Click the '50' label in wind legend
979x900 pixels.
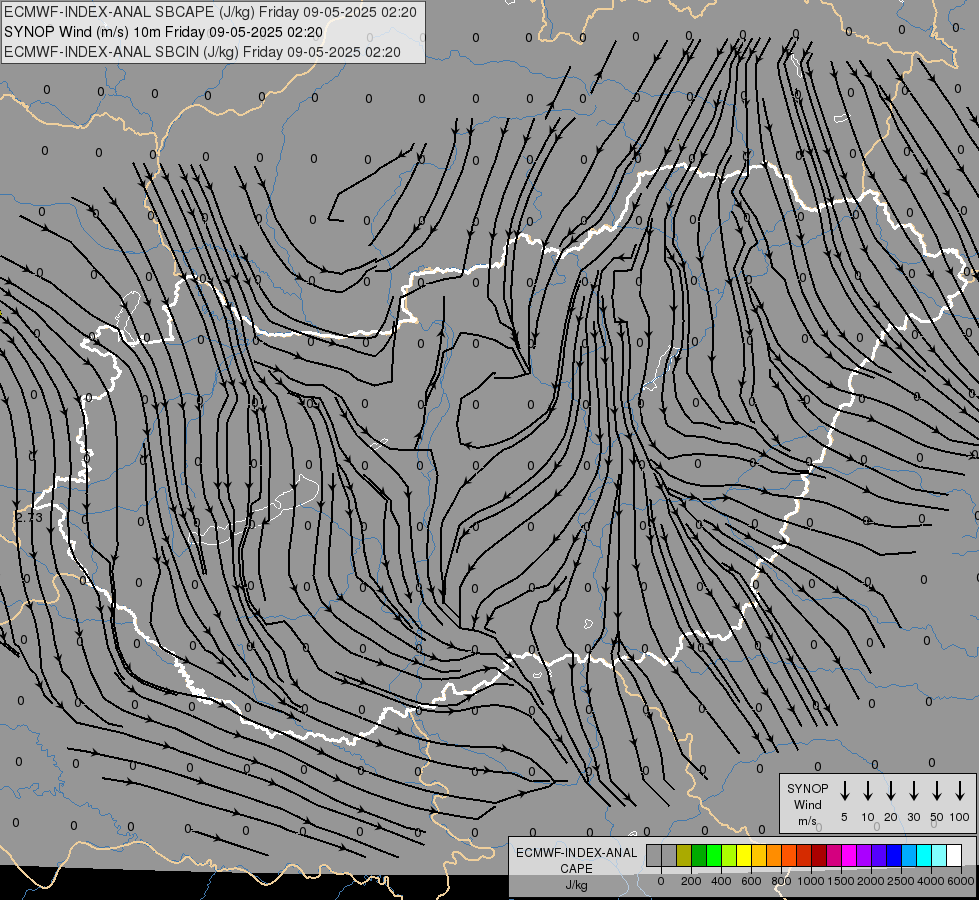[x=937, y=817]
